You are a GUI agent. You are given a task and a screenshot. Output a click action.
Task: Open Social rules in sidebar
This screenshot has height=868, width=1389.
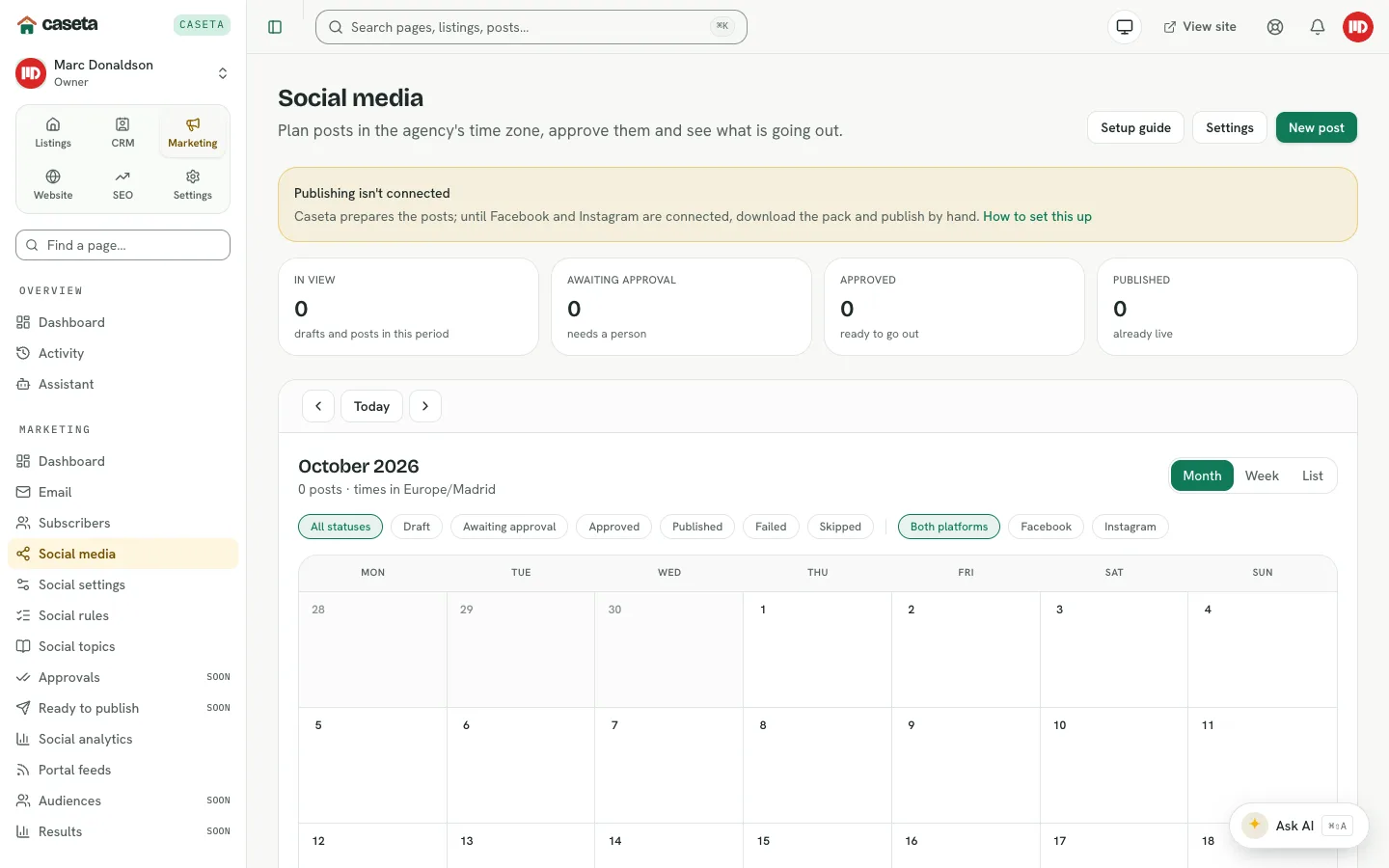123,615
